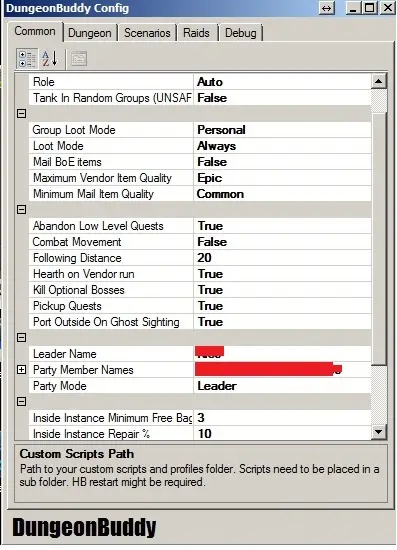Select the Debug tab
Screen dimensions: 397x550
[240, 33]
